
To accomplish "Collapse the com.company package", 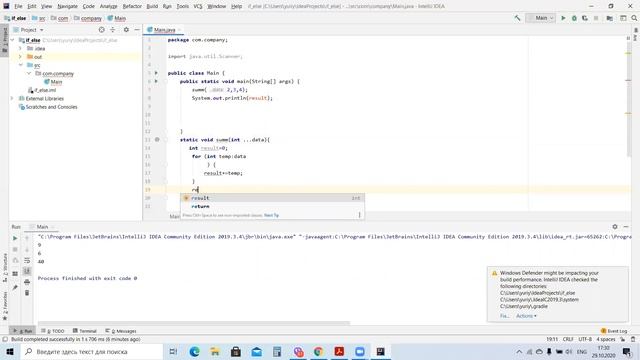I will pos(29,73).
